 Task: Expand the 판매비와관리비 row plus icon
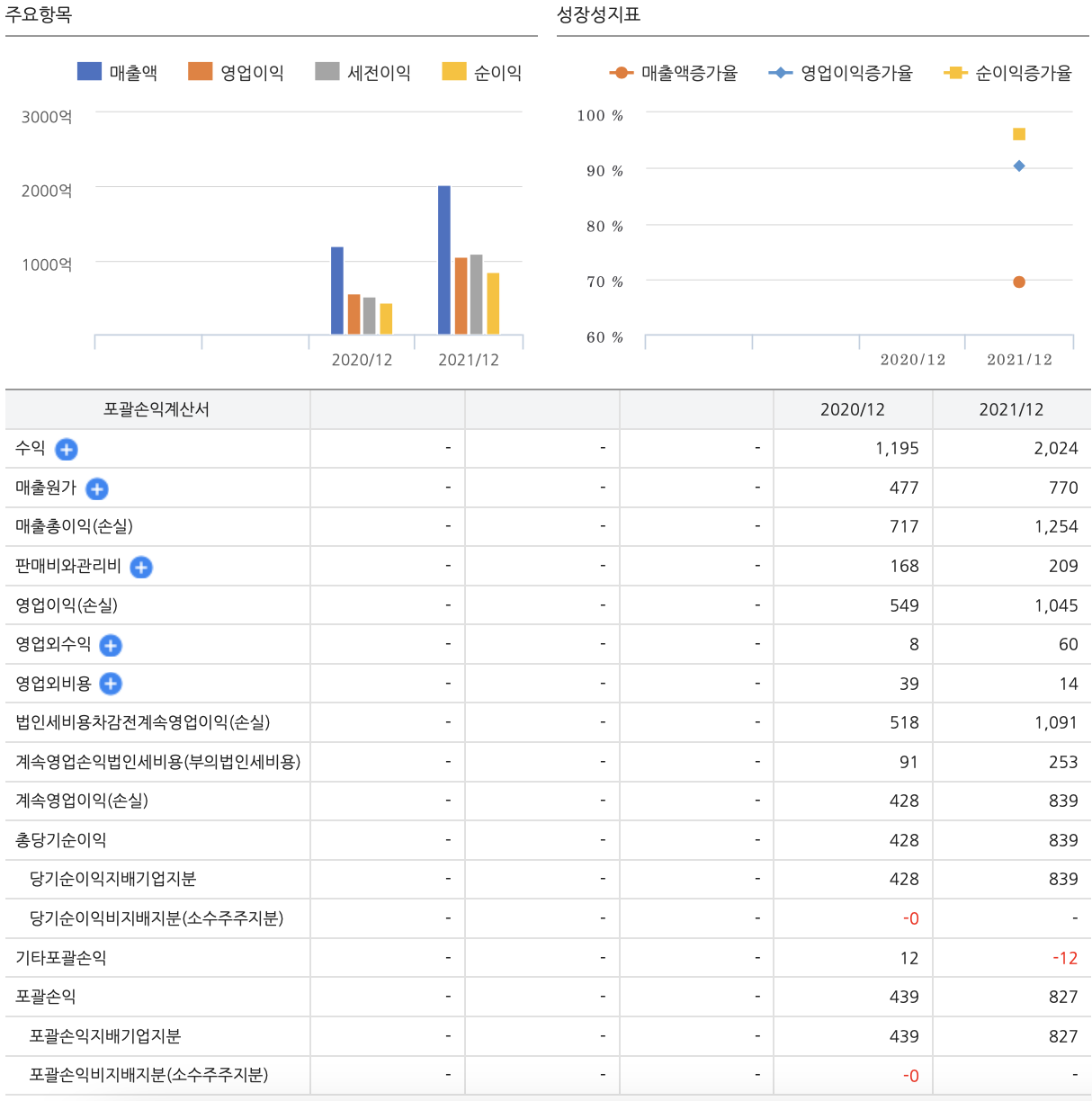point(141,567)
